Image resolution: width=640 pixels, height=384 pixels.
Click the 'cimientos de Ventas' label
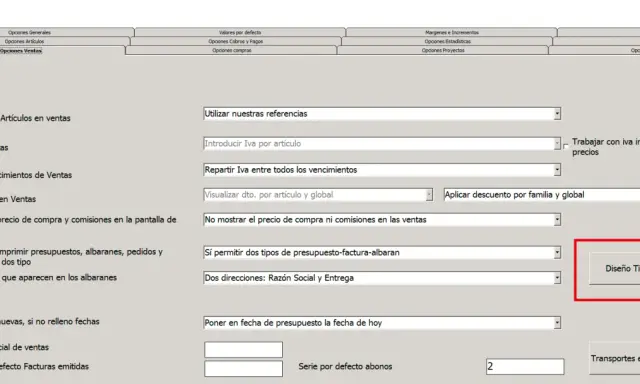[36, 175]
